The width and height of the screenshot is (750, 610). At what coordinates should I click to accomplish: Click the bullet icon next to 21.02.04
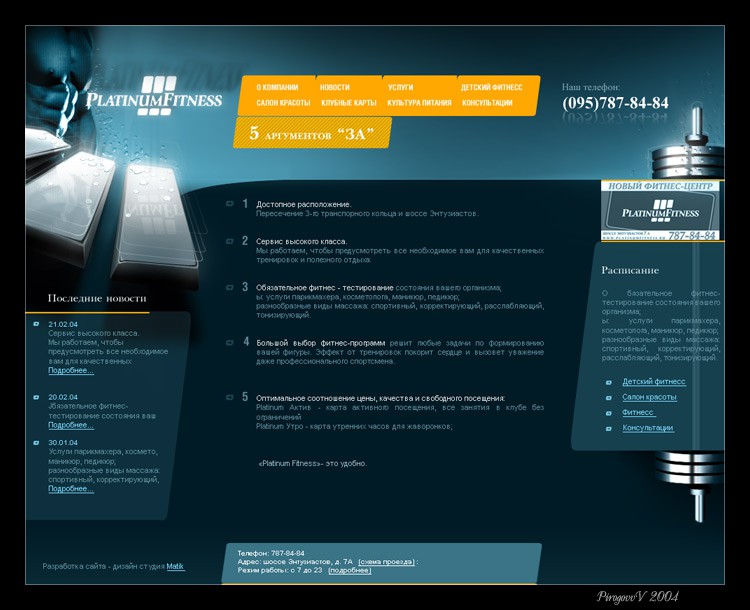pyautogui.click(x=36, y=324)
